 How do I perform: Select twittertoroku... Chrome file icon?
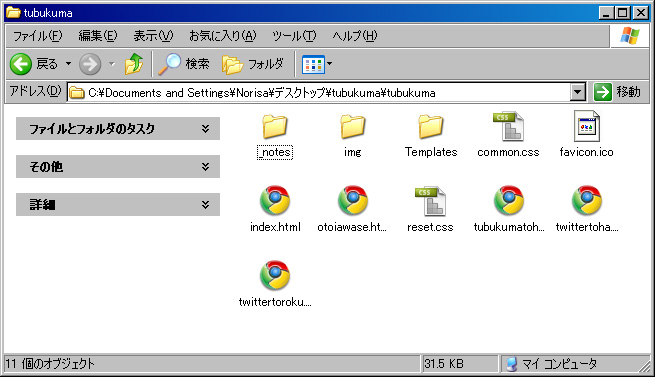(275, 275)
